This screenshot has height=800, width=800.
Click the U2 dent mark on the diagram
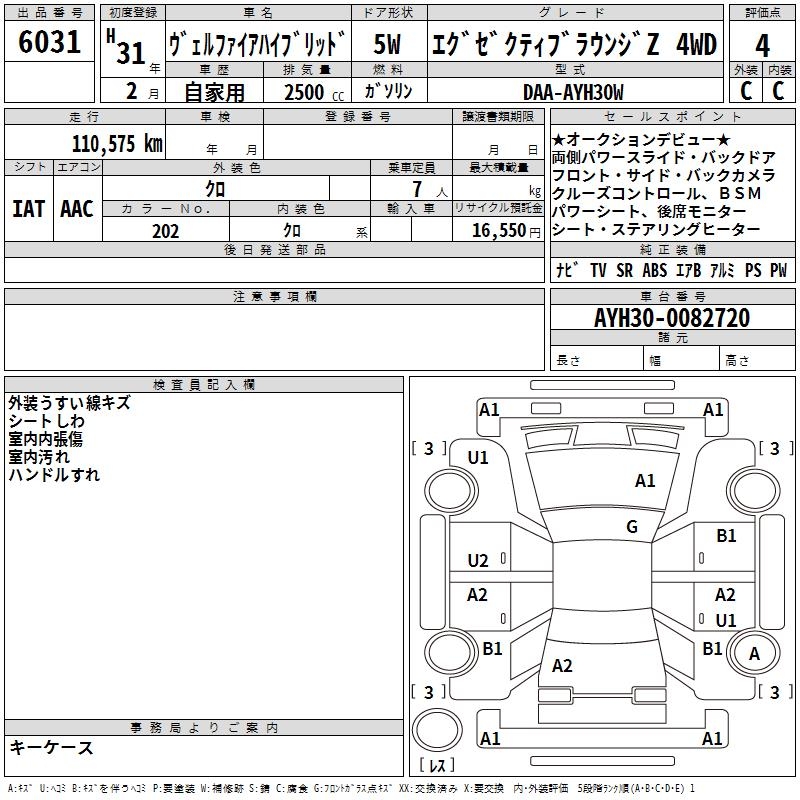(478, 561)
